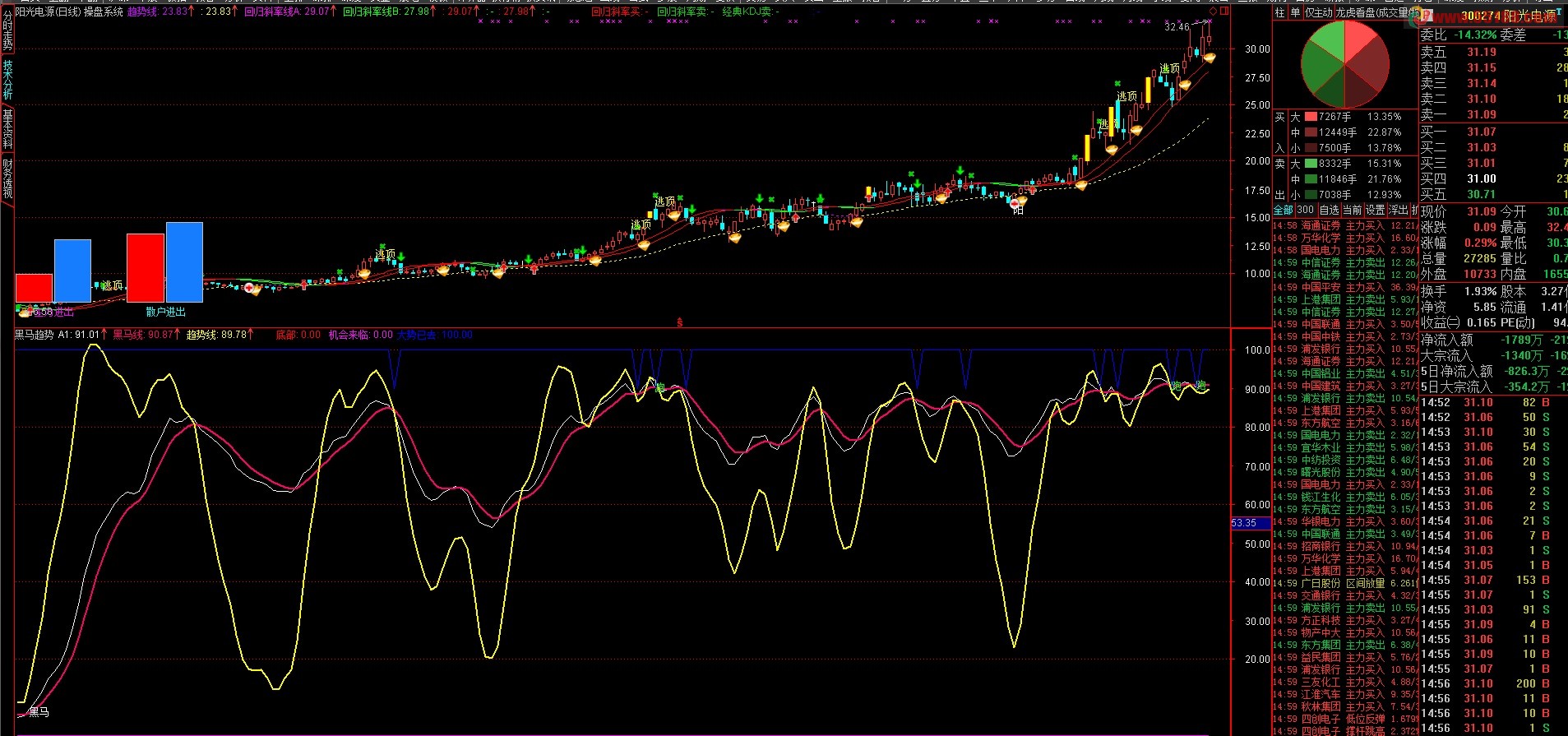Click the 江淮汽车 主力买入 alert row
1568x736 pixels.
coord(1346,694)
